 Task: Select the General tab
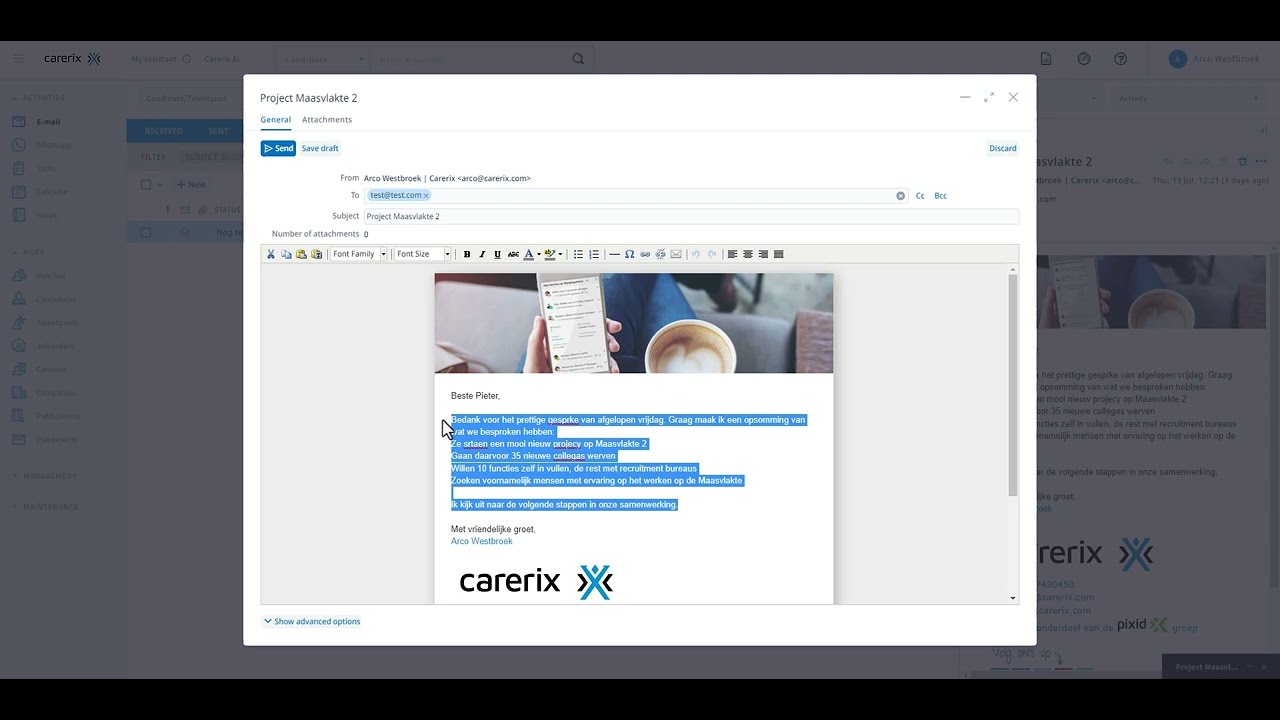276,120
